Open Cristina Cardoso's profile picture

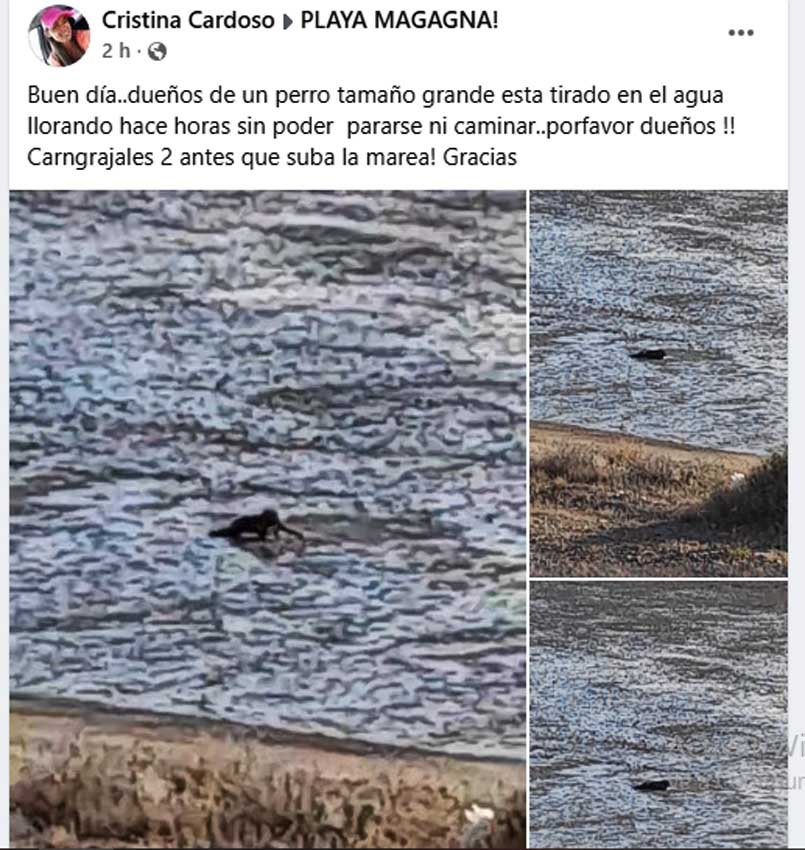[x=59, y=36]
